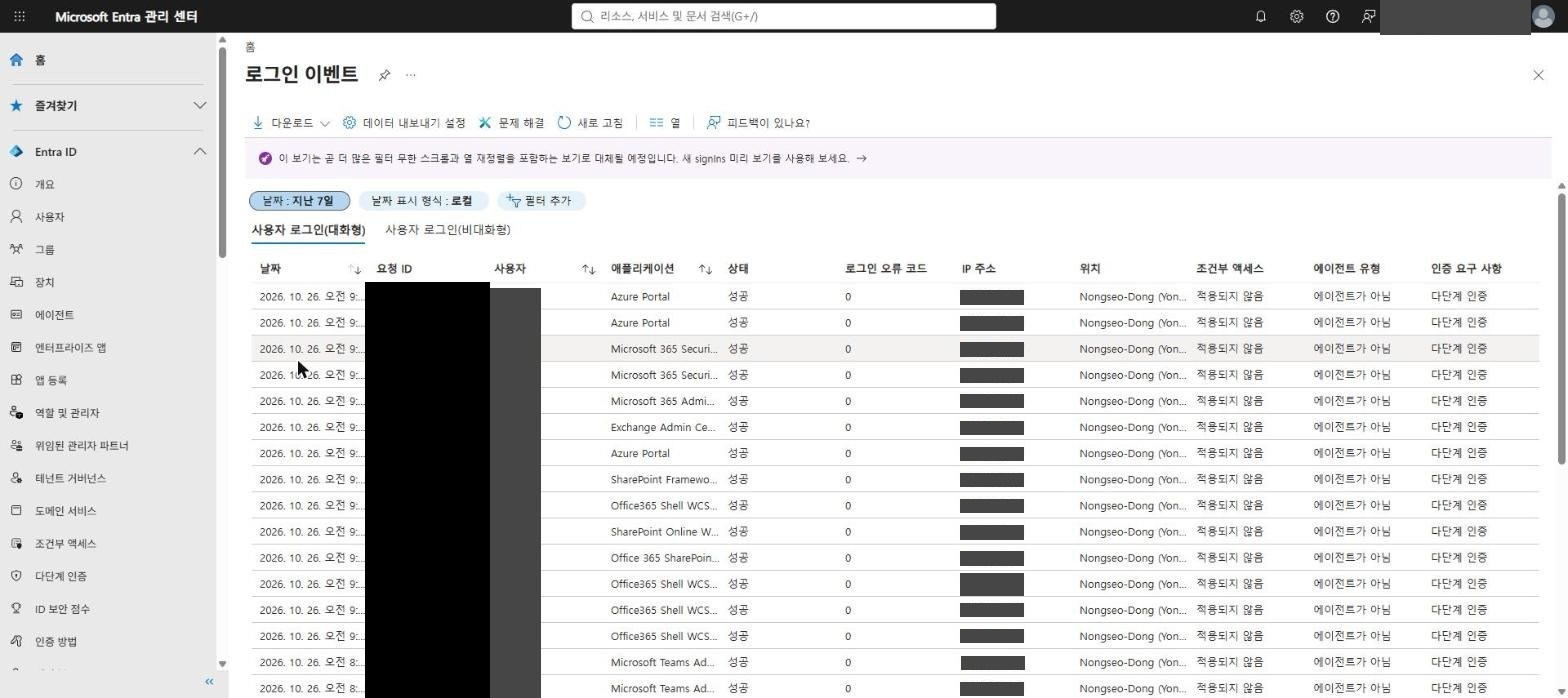
Task: Expand the 다운로드 dropdown
Action: tap(291, 123)
